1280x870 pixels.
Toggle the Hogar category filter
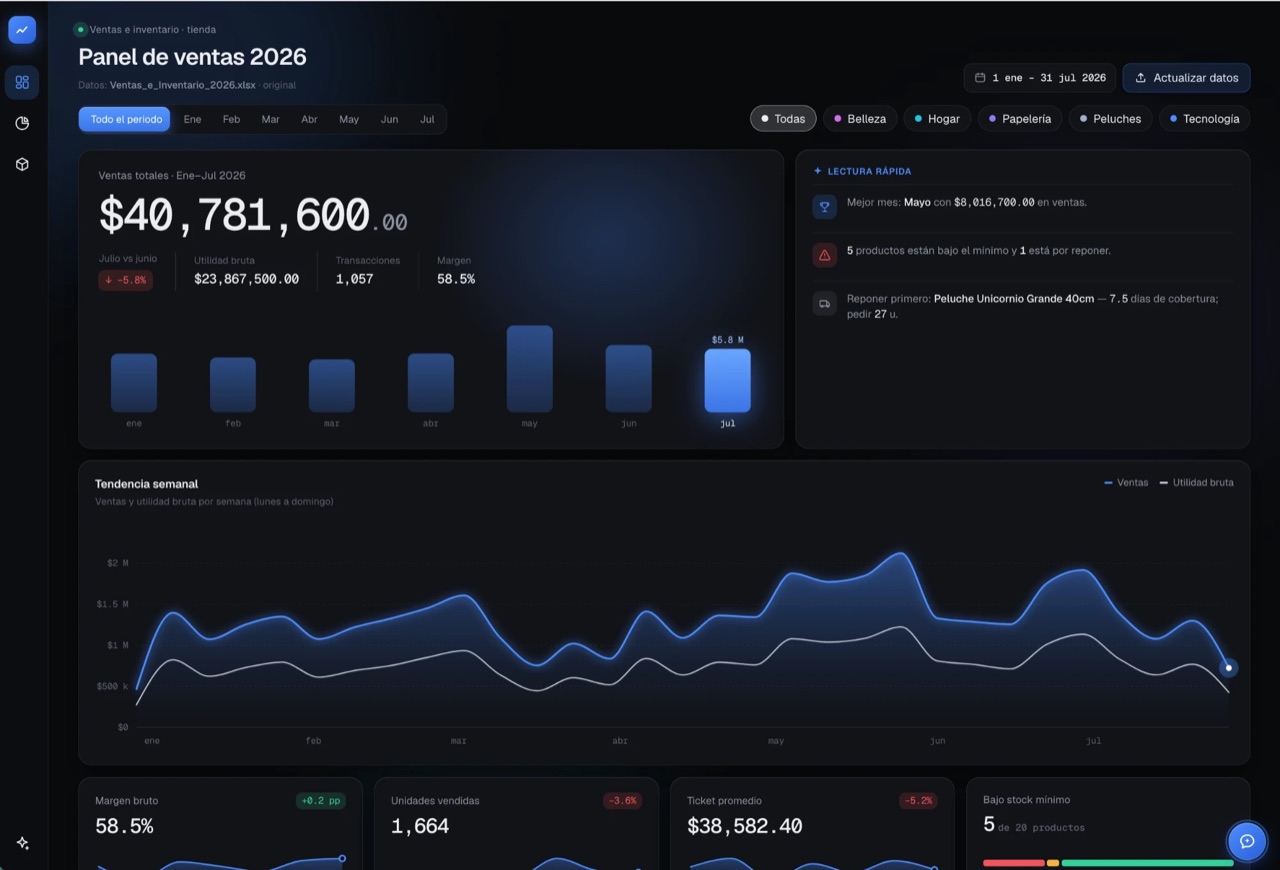937,119
